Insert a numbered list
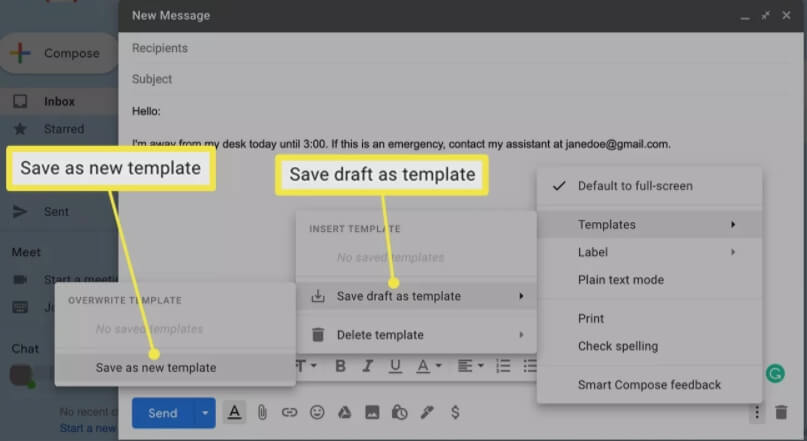807x441 pixels. pyautogui.click(x=503, y=366)
